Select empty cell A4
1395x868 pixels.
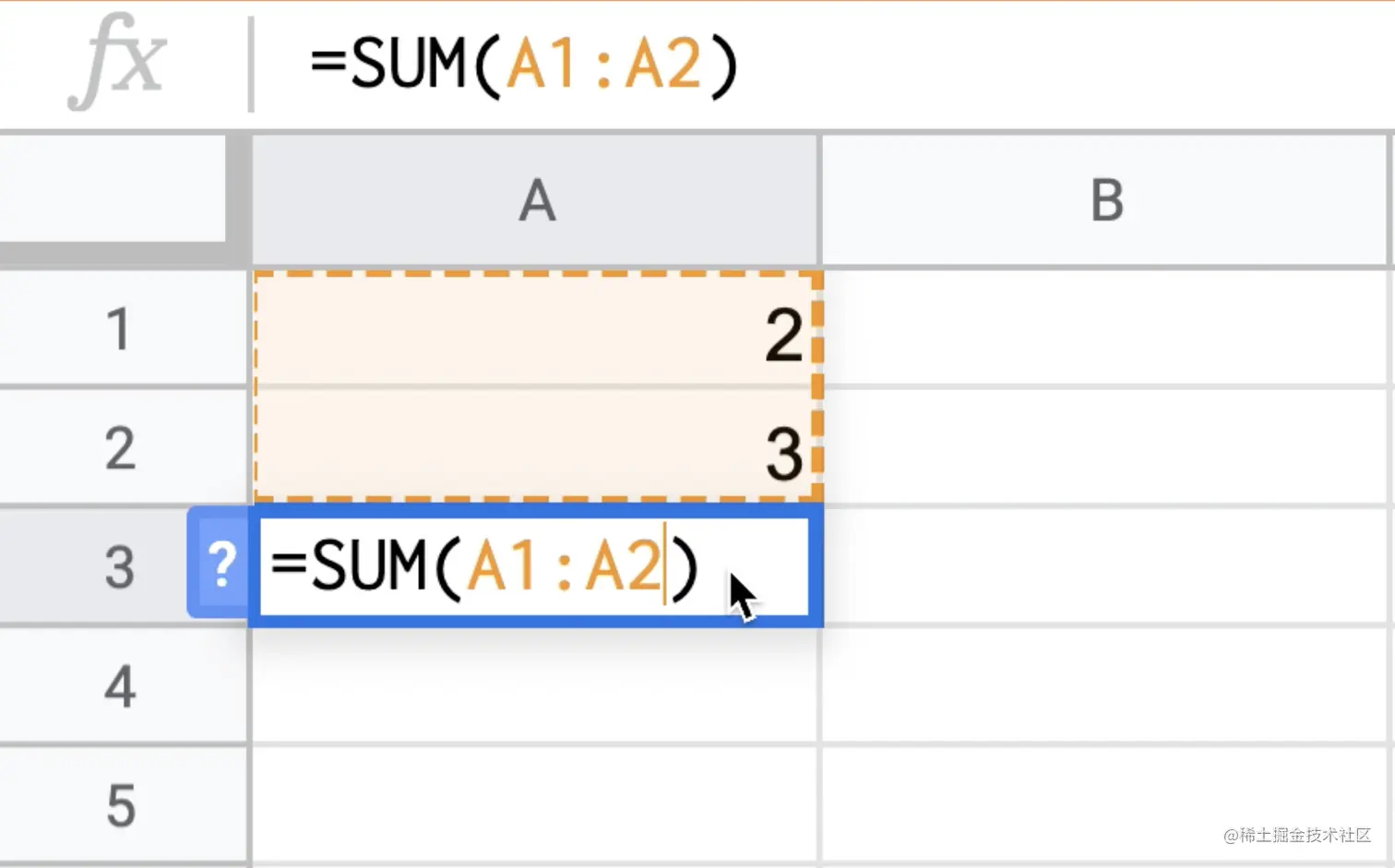click(536, 685)
